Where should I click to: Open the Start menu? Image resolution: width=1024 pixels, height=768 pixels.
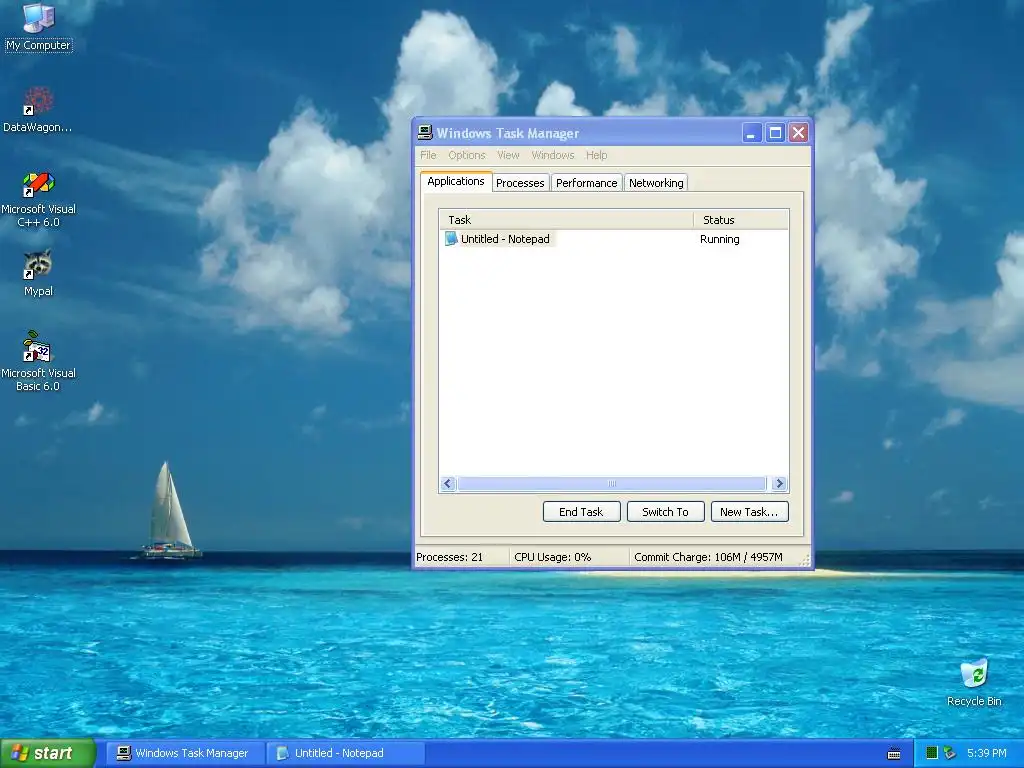click(x=47, y=753)
